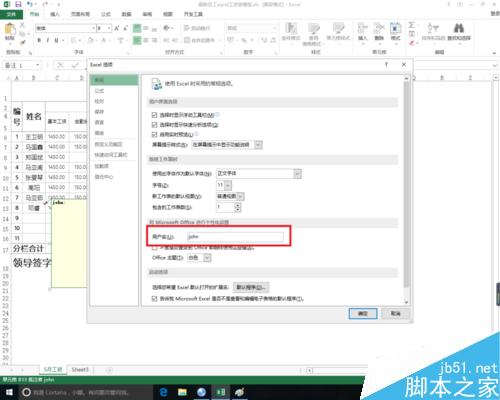Screen dimensions: 500x400
Task: Toggle Bold formatting in ribbon
Action: coord(39,40)
